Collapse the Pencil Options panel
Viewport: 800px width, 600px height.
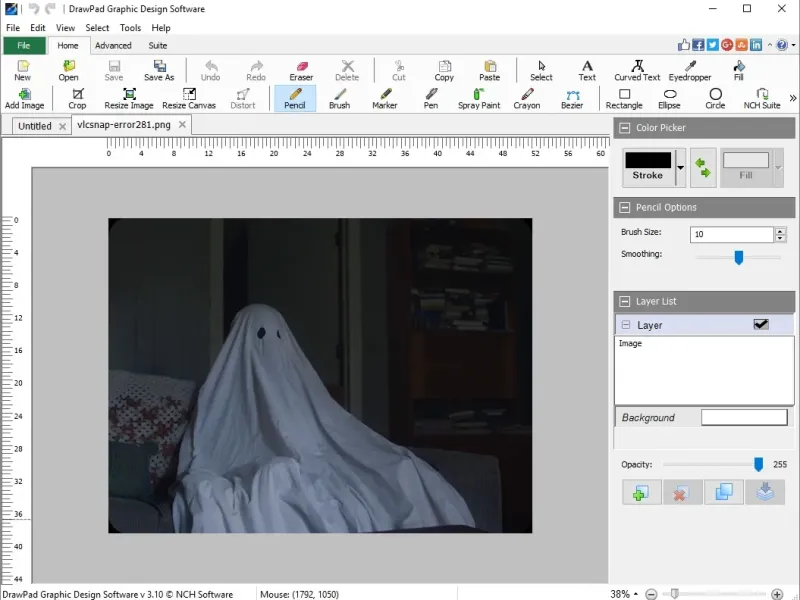pyautogui.click(x=624, y=208)
